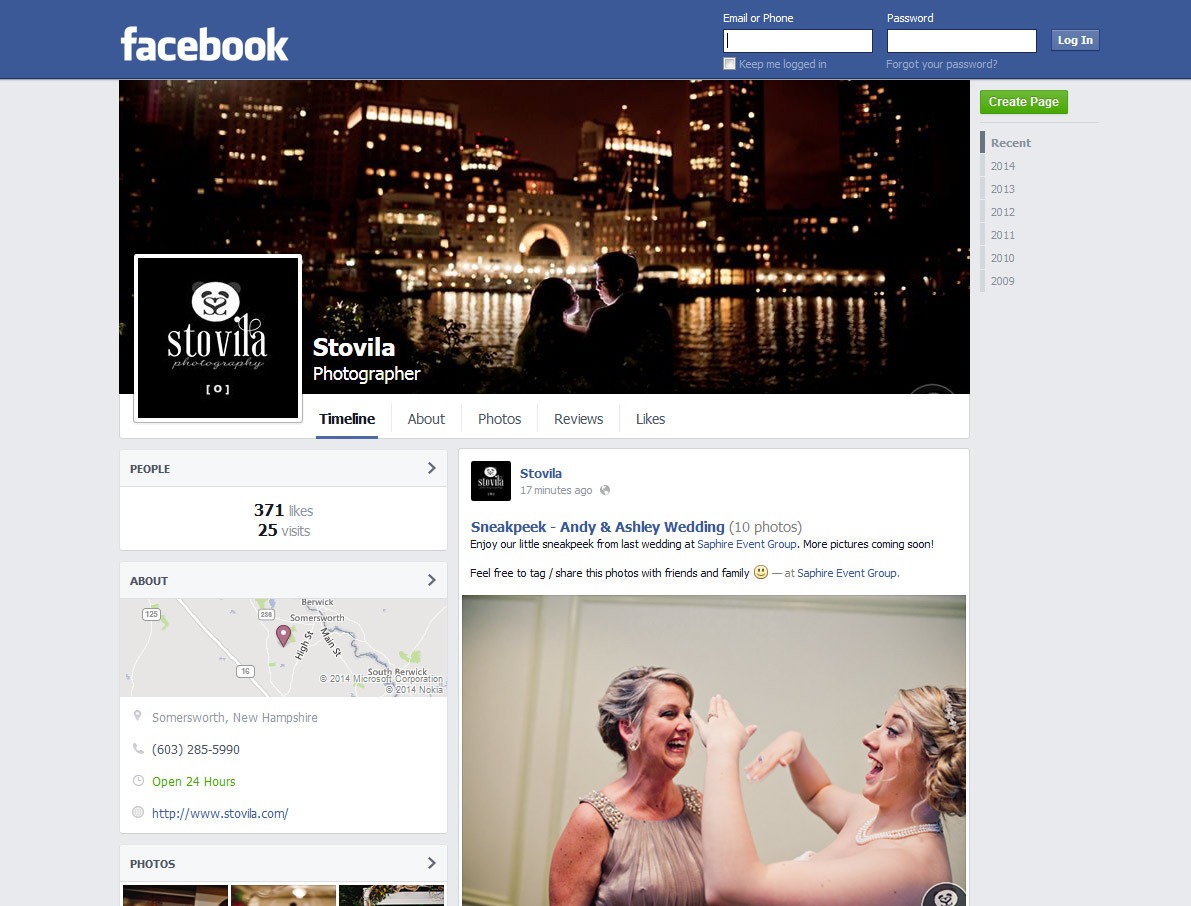1191x906 pixels.
Task: Click the smiley emoticon in the post text
Action: (760, 572)
